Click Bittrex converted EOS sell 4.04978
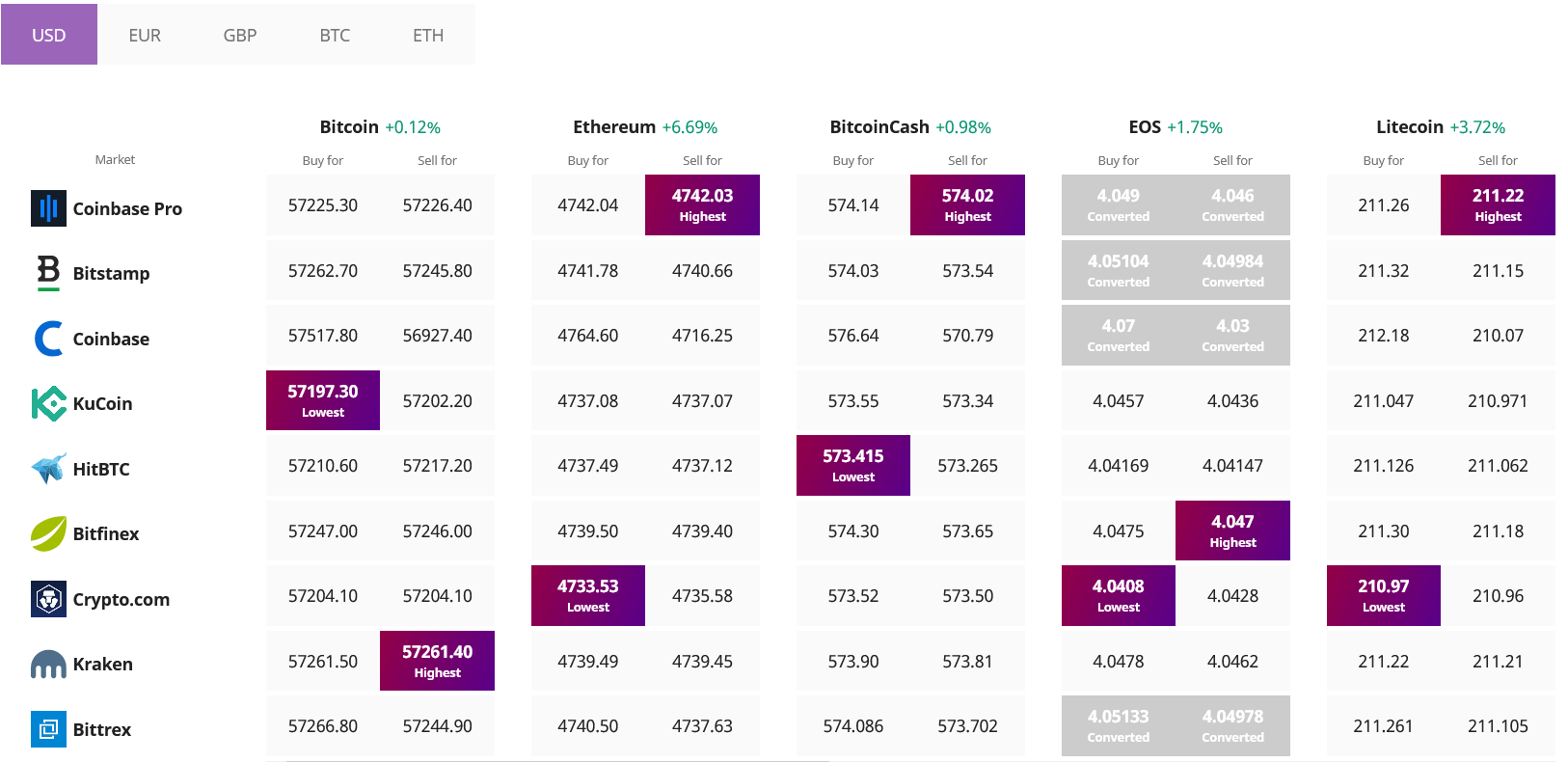 [x=1232, y=725]
